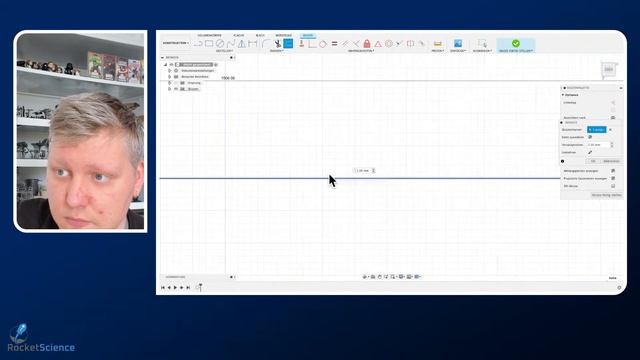Click the blue Skizzenkurven selection button
Screen dimensions: 640x360
pos(597,130)
